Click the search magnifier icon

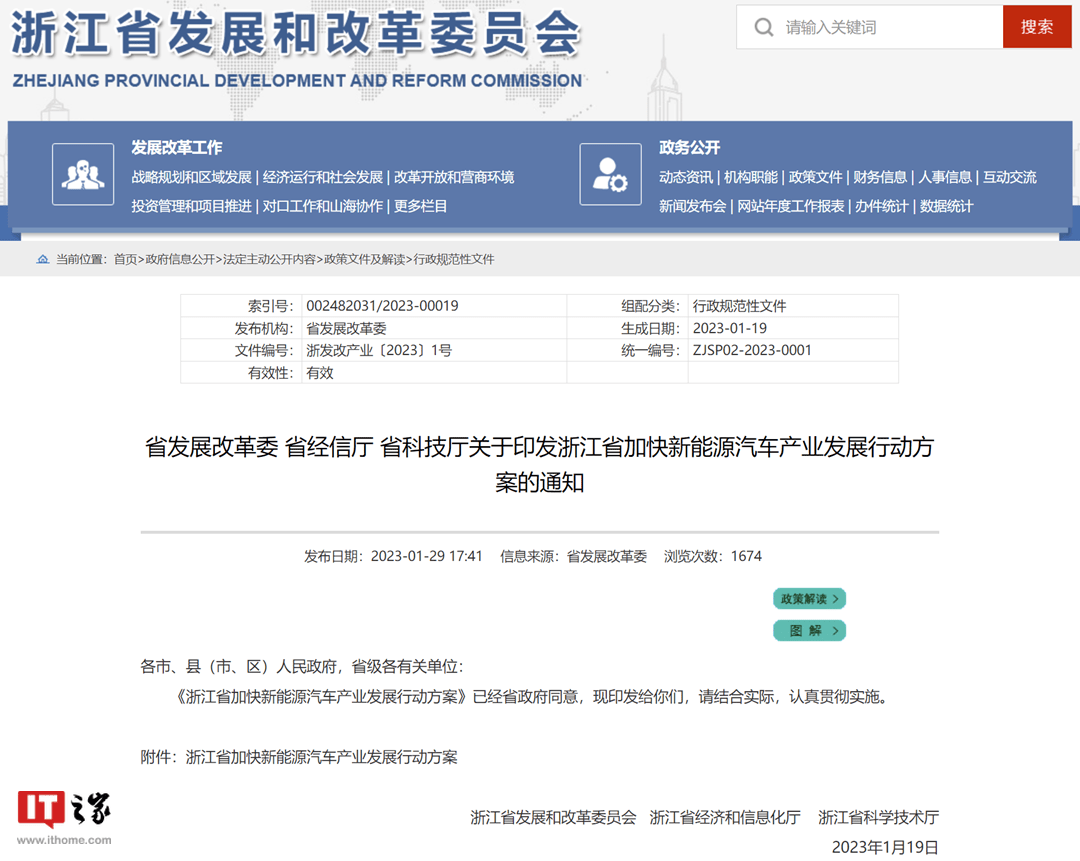point(763,28)
